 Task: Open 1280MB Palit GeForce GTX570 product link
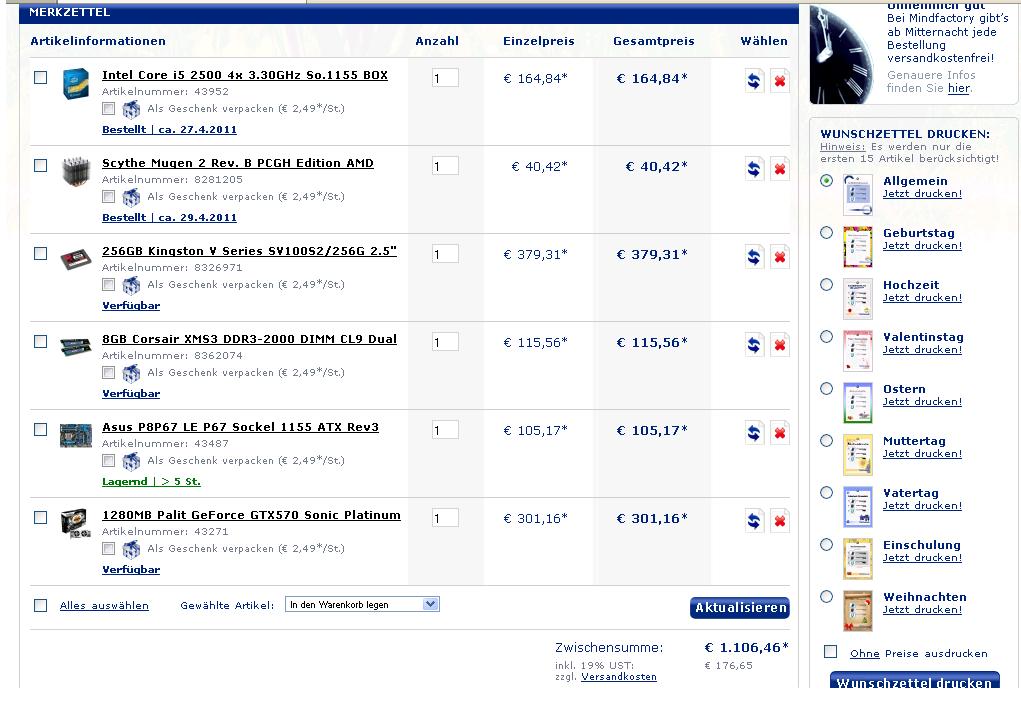(x=251, y=515)
